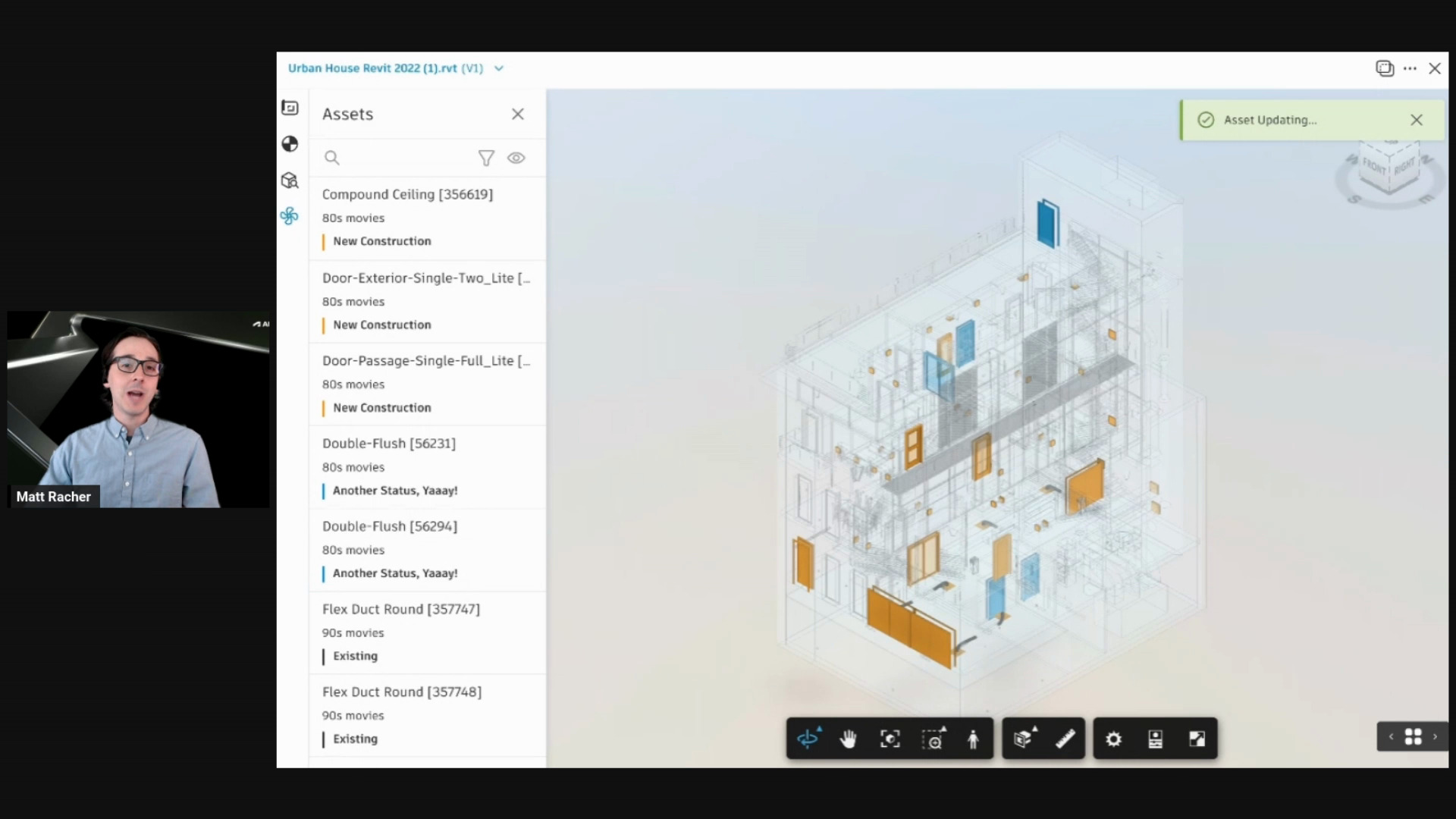Open the Measure tool

pyautogui.click(x=1065, y=738)
